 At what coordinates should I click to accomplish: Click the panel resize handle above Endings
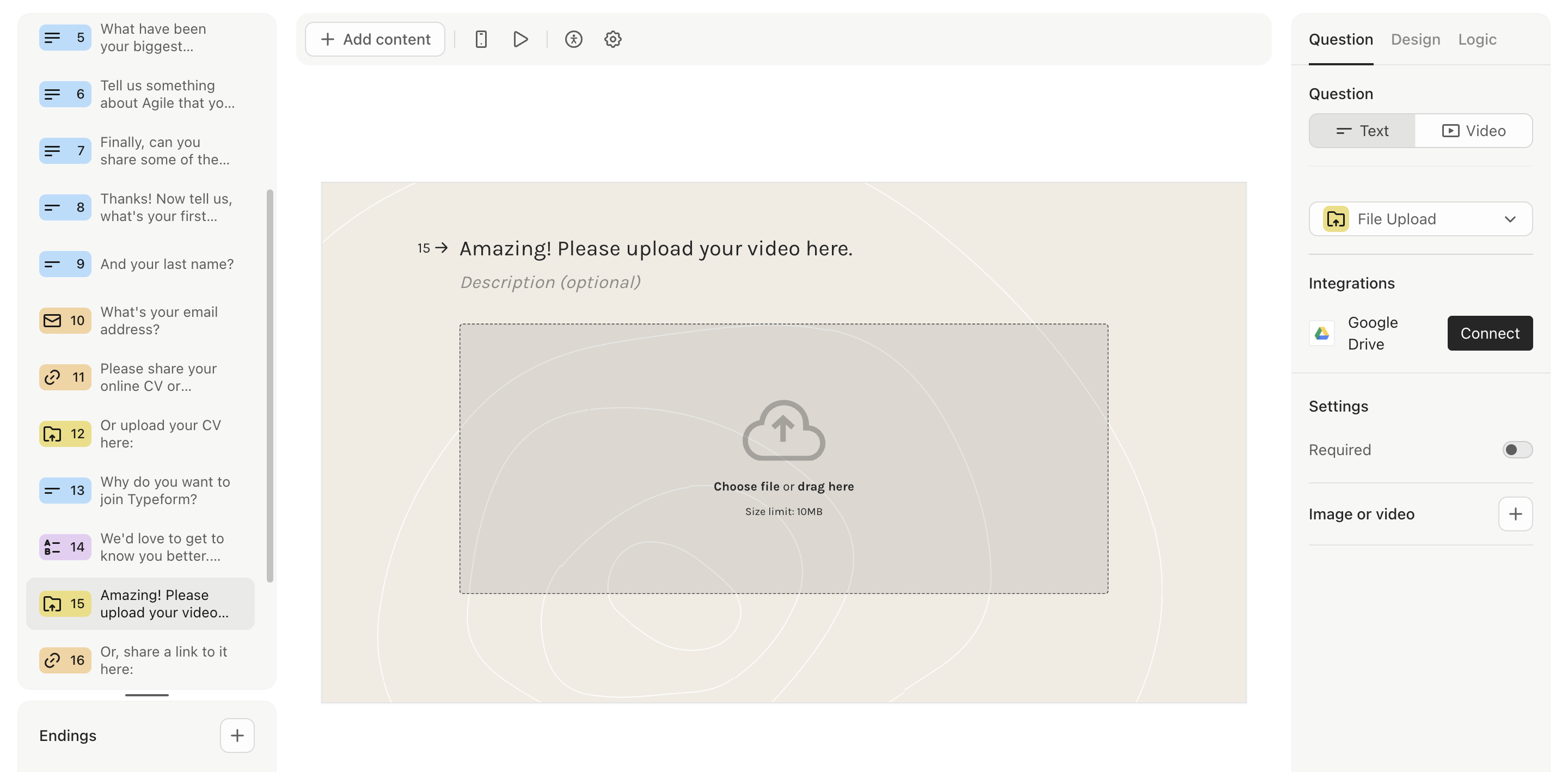tap(146, 695)
